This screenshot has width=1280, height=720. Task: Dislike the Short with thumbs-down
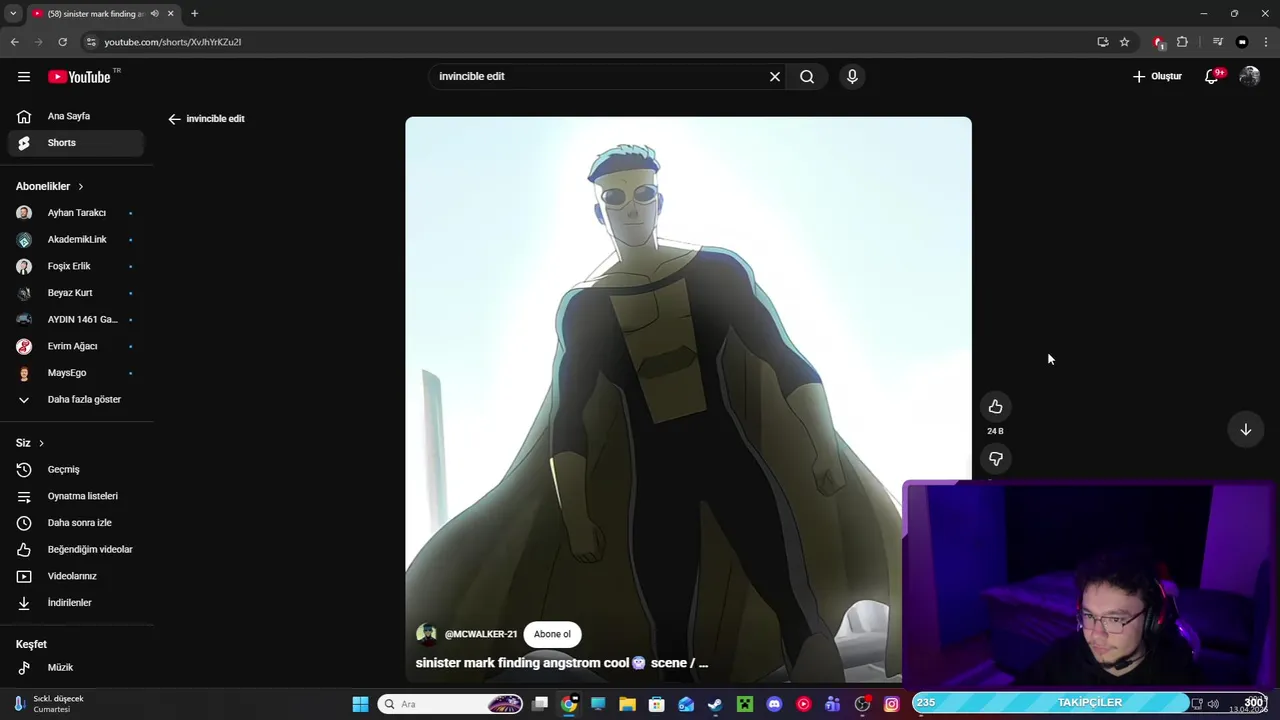click(x=995, y=459)
